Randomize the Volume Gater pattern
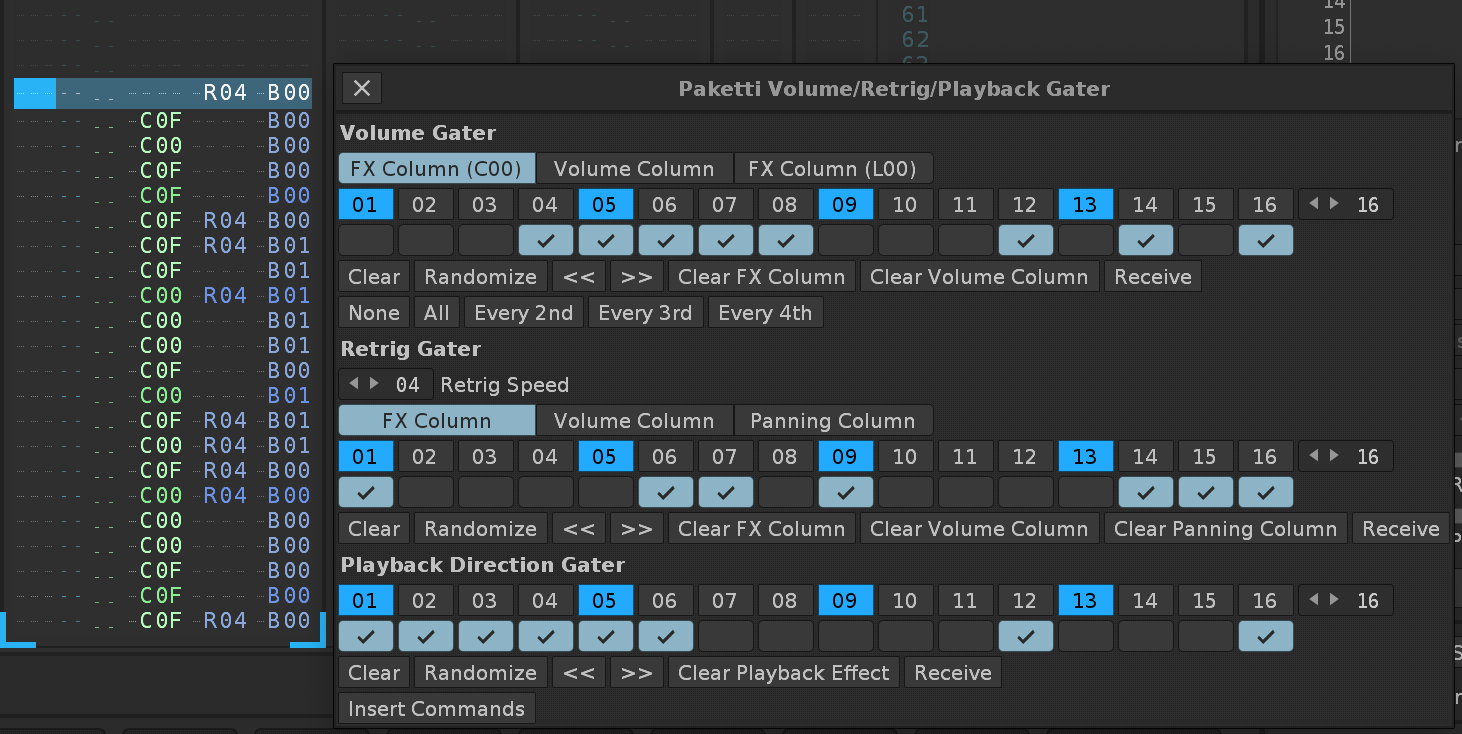Screen dimensions: 1462x734 (480, 277)
